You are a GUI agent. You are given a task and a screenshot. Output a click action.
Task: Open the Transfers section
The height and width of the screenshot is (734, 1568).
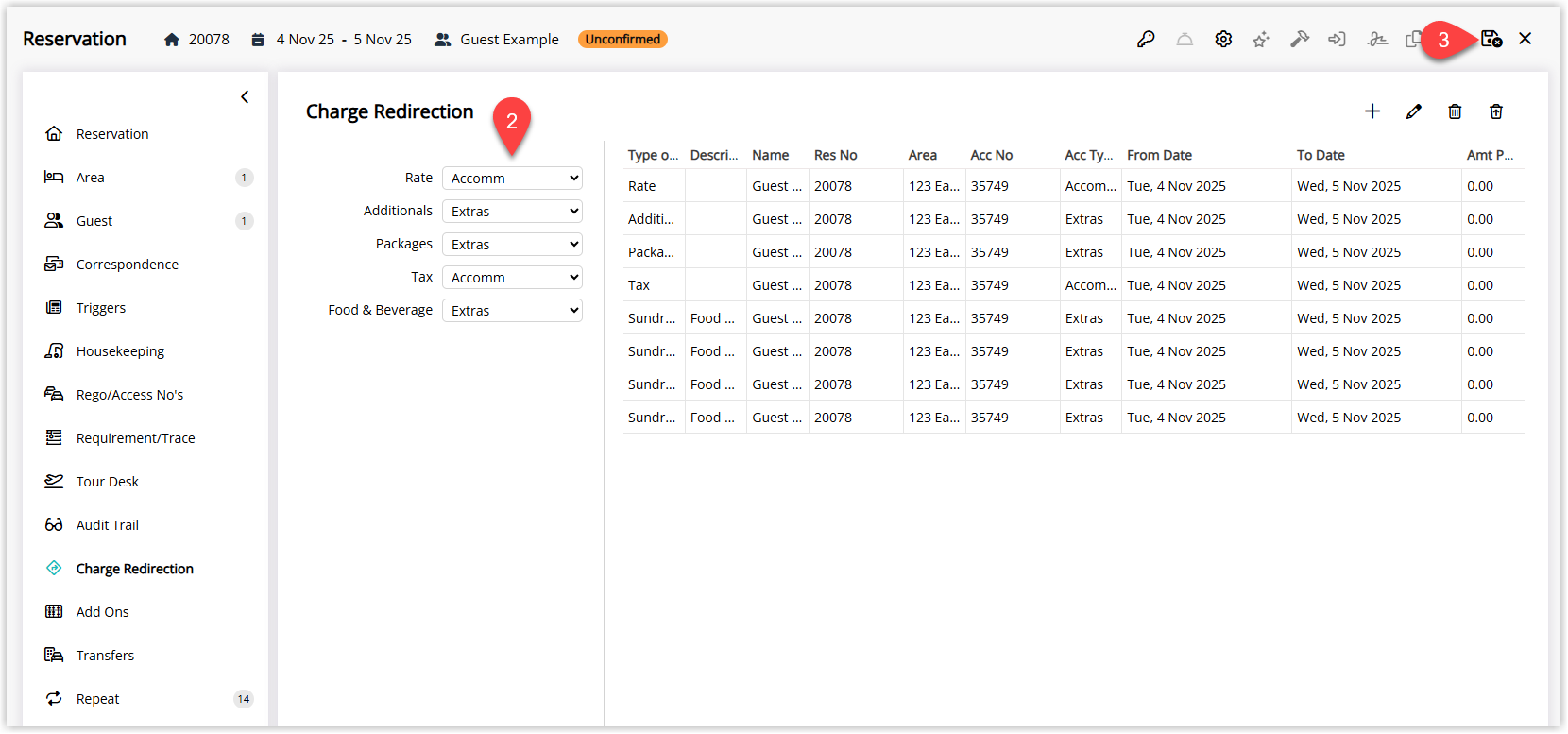pos(105,656)
